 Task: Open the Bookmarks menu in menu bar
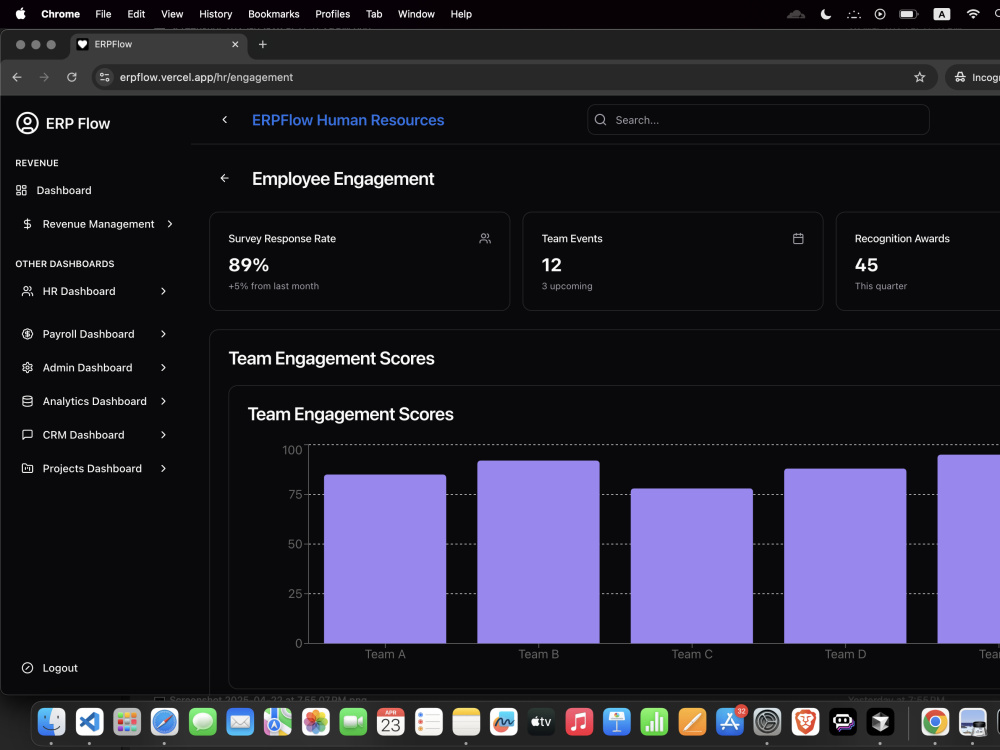coord(274,14)
